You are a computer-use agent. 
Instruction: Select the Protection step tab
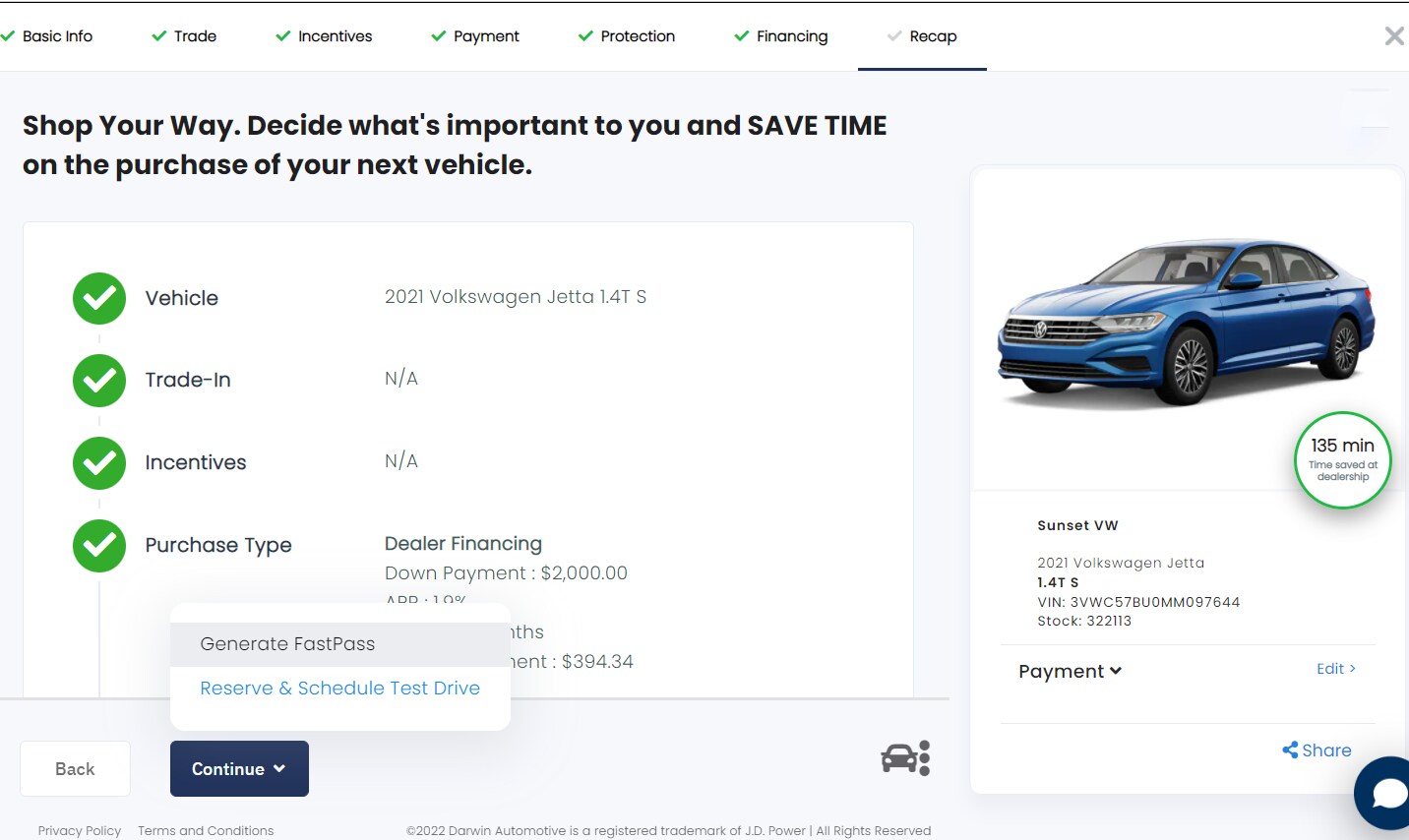(x=627, y=36)
